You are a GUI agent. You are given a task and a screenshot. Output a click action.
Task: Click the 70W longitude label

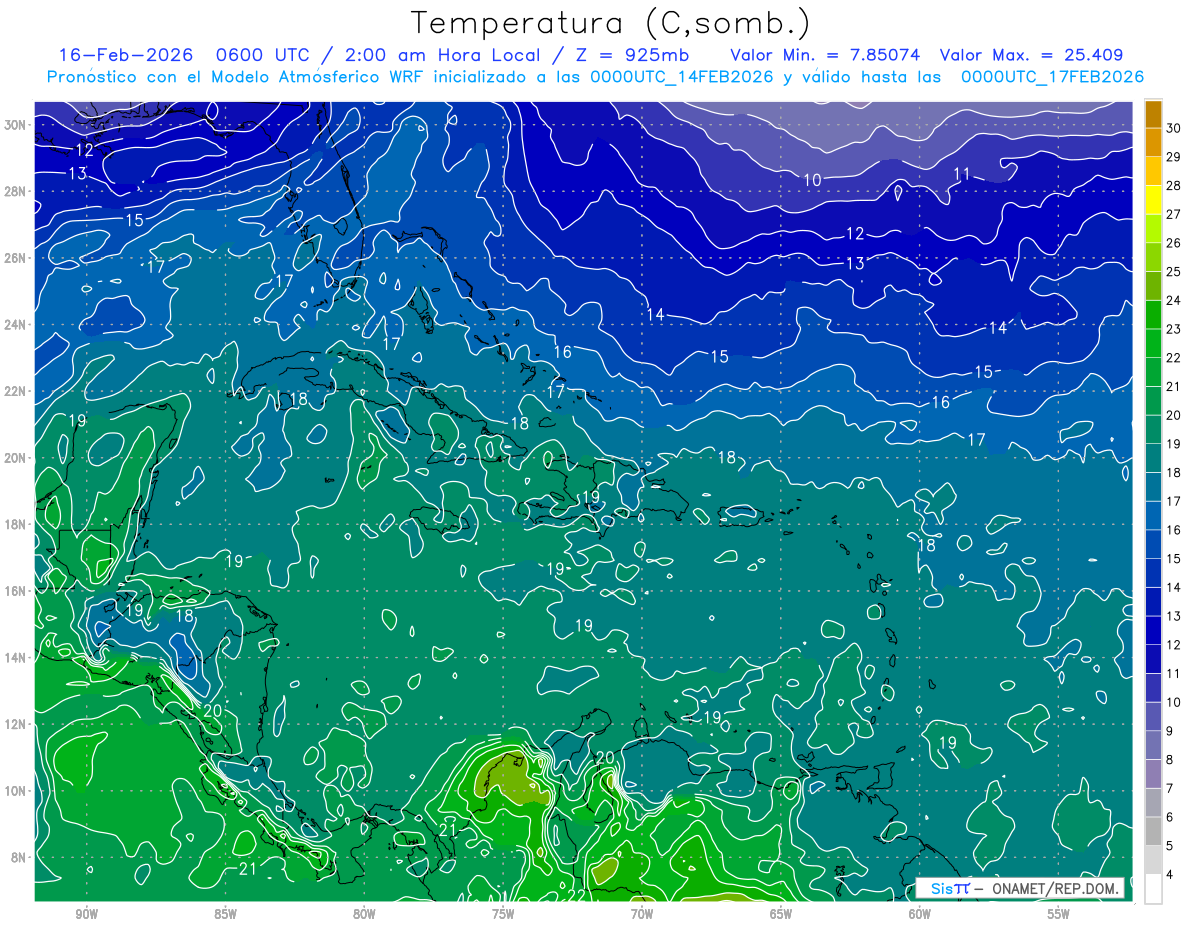click(642, 914)
